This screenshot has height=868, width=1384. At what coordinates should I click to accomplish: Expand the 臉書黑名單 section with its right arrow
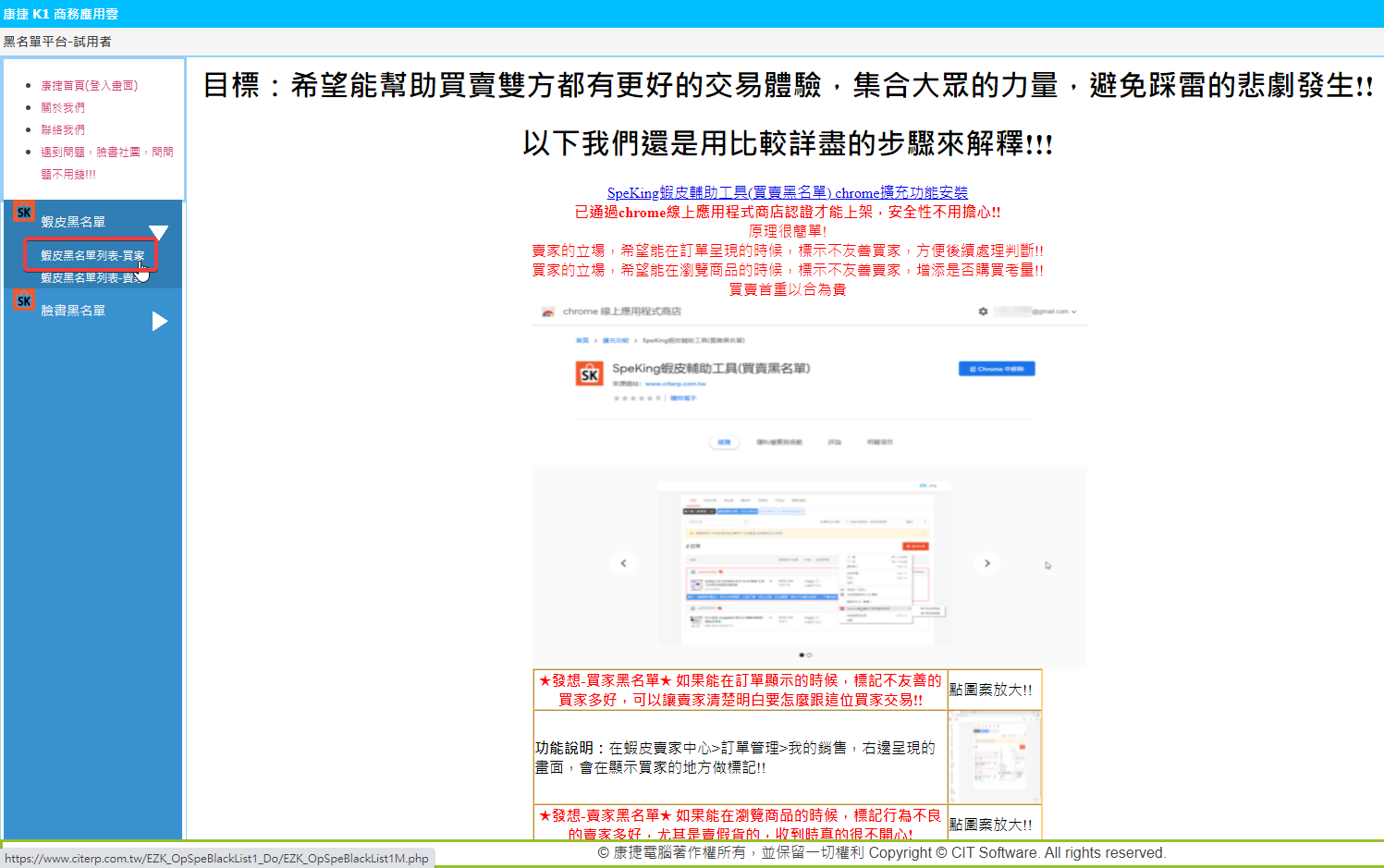click(159, 321)
